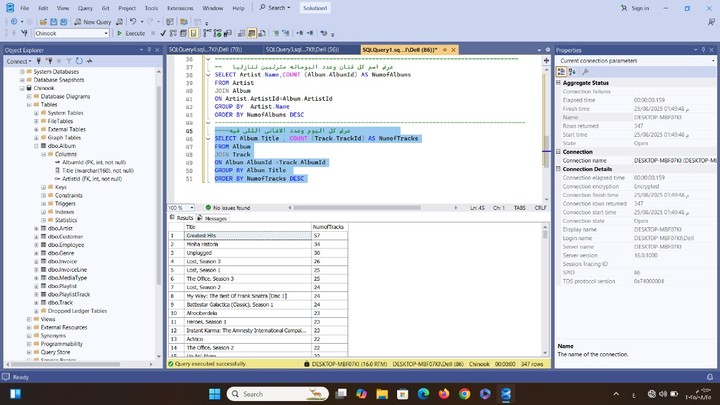Screen dimensions: 720x405
Task: Click the Execute button
Action: [x=131, y=33]
